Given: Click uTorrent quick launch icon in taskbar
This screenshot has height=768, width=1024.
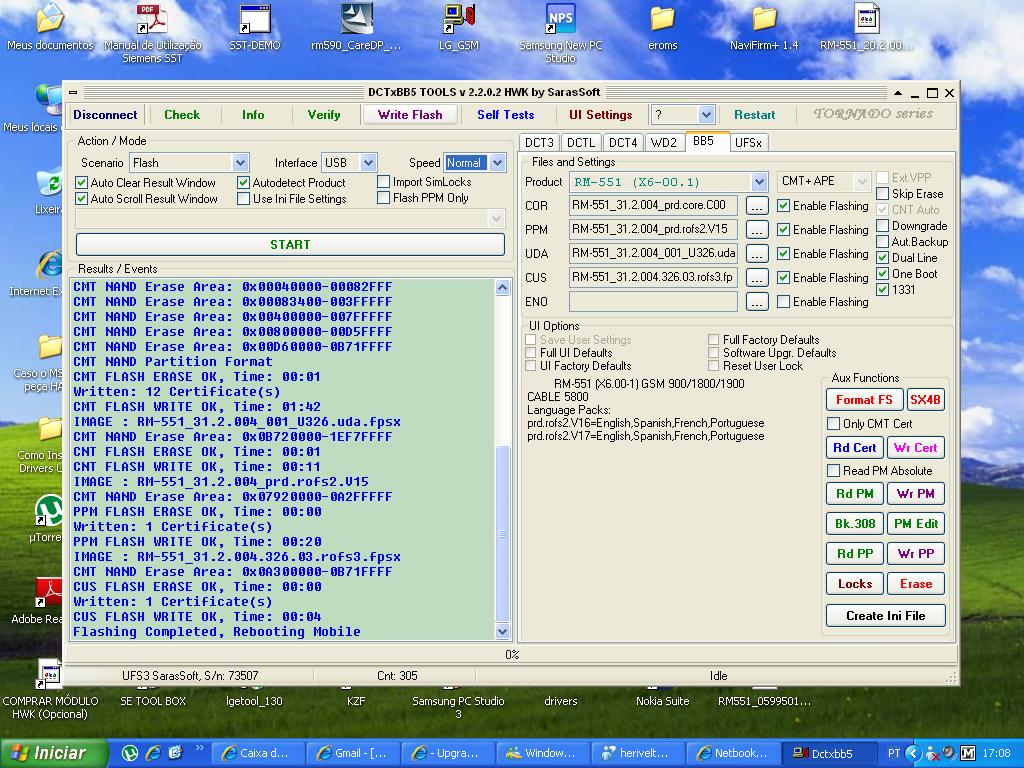Looking at the screenshot, I should pyautogui.click(x=130, y=754).
